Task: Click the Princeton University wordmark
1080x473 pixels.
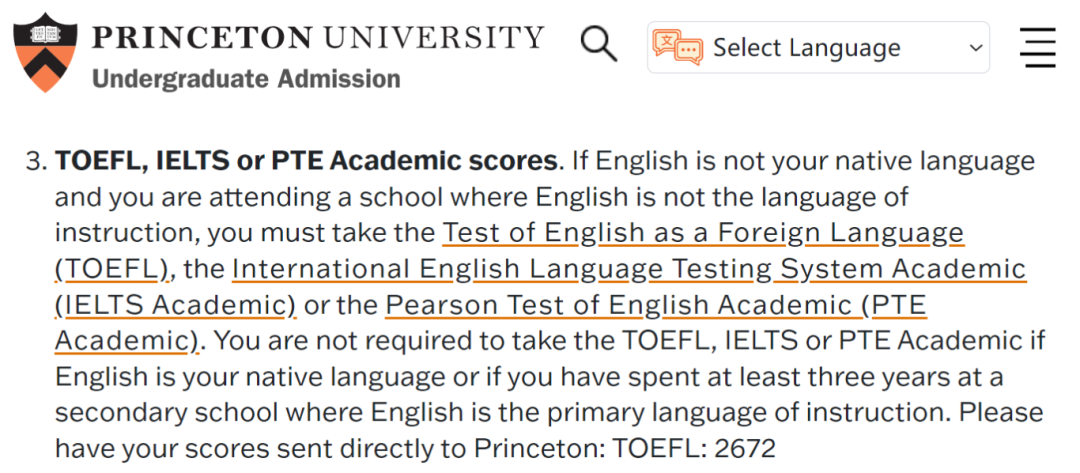Action: coord(318,37)
